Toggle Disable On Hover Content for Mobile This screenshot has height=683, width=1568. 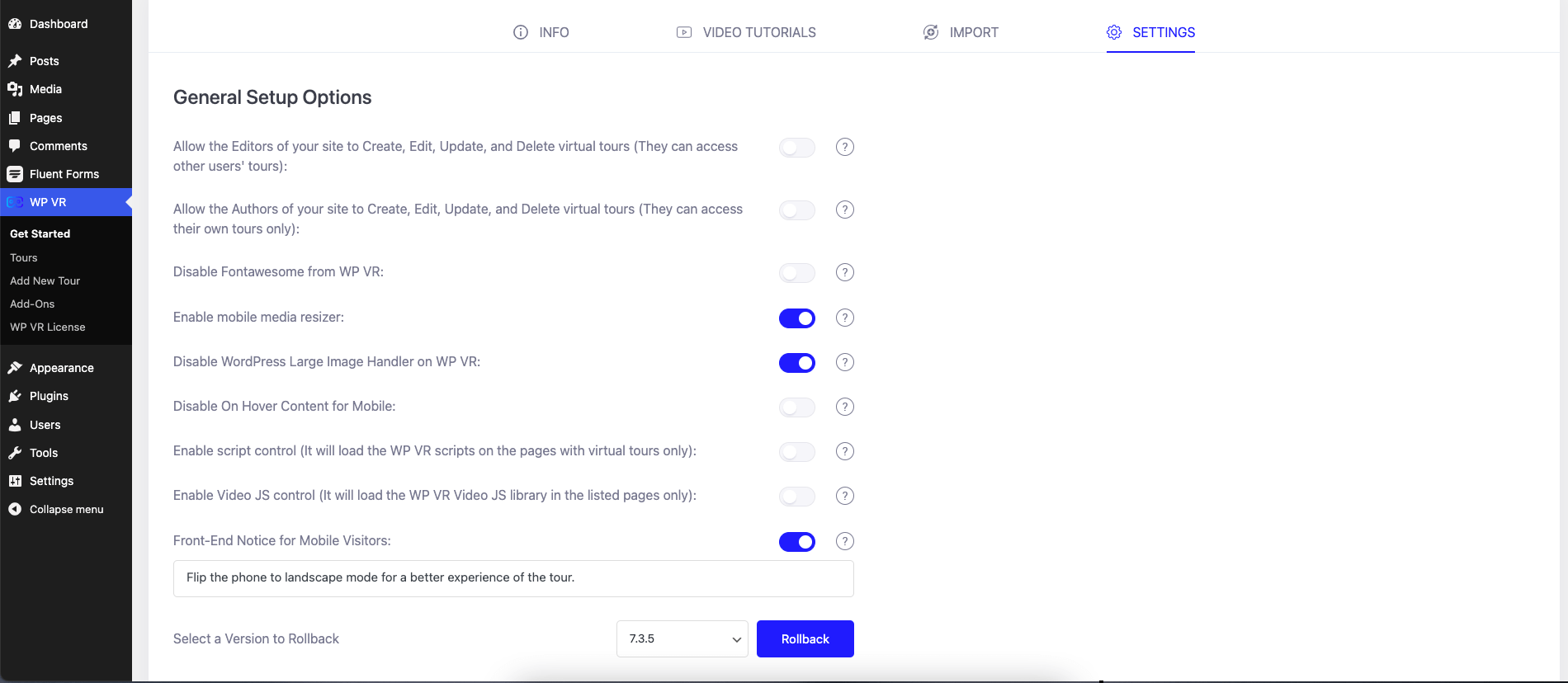point(796,407)
